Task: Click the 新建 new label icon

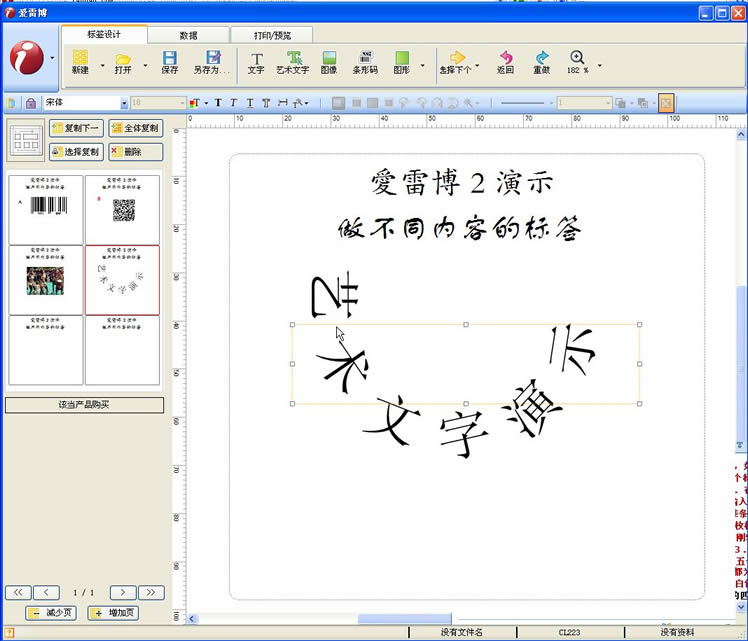Action: (x=80, y=58)
